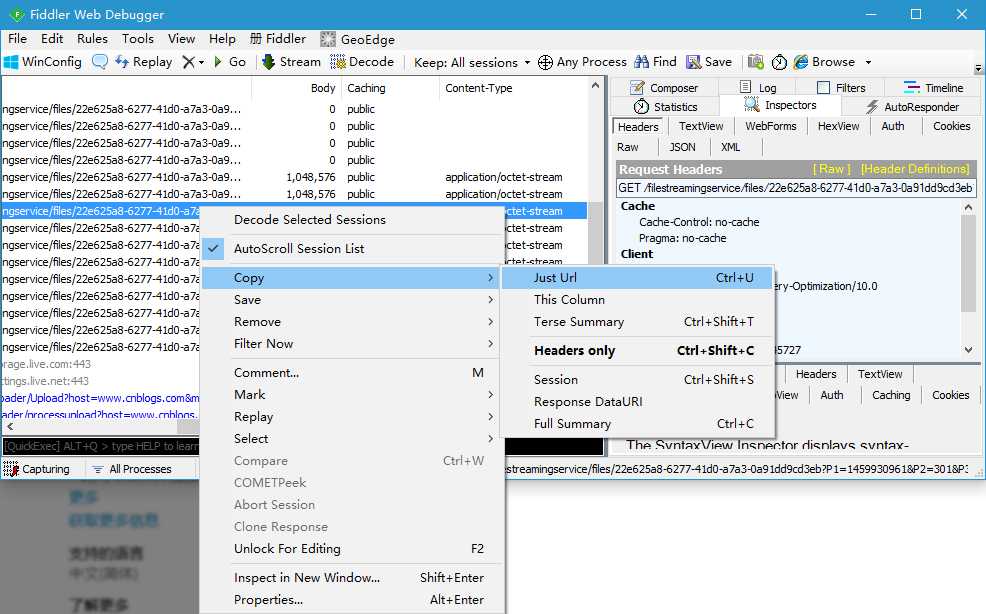Screen dimensions: 986x614
Task: Click the Composer pencil icon
Action: click(638, 87)
